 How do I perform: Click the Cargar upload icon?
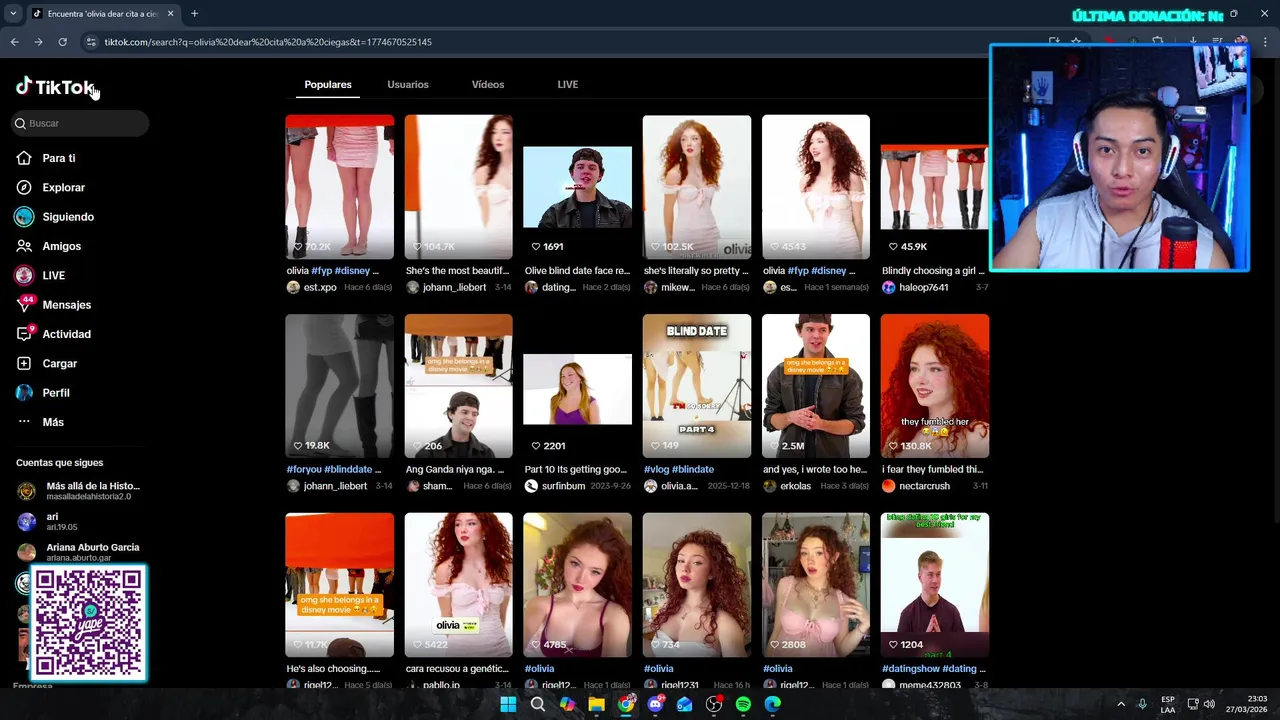point(24,363)
